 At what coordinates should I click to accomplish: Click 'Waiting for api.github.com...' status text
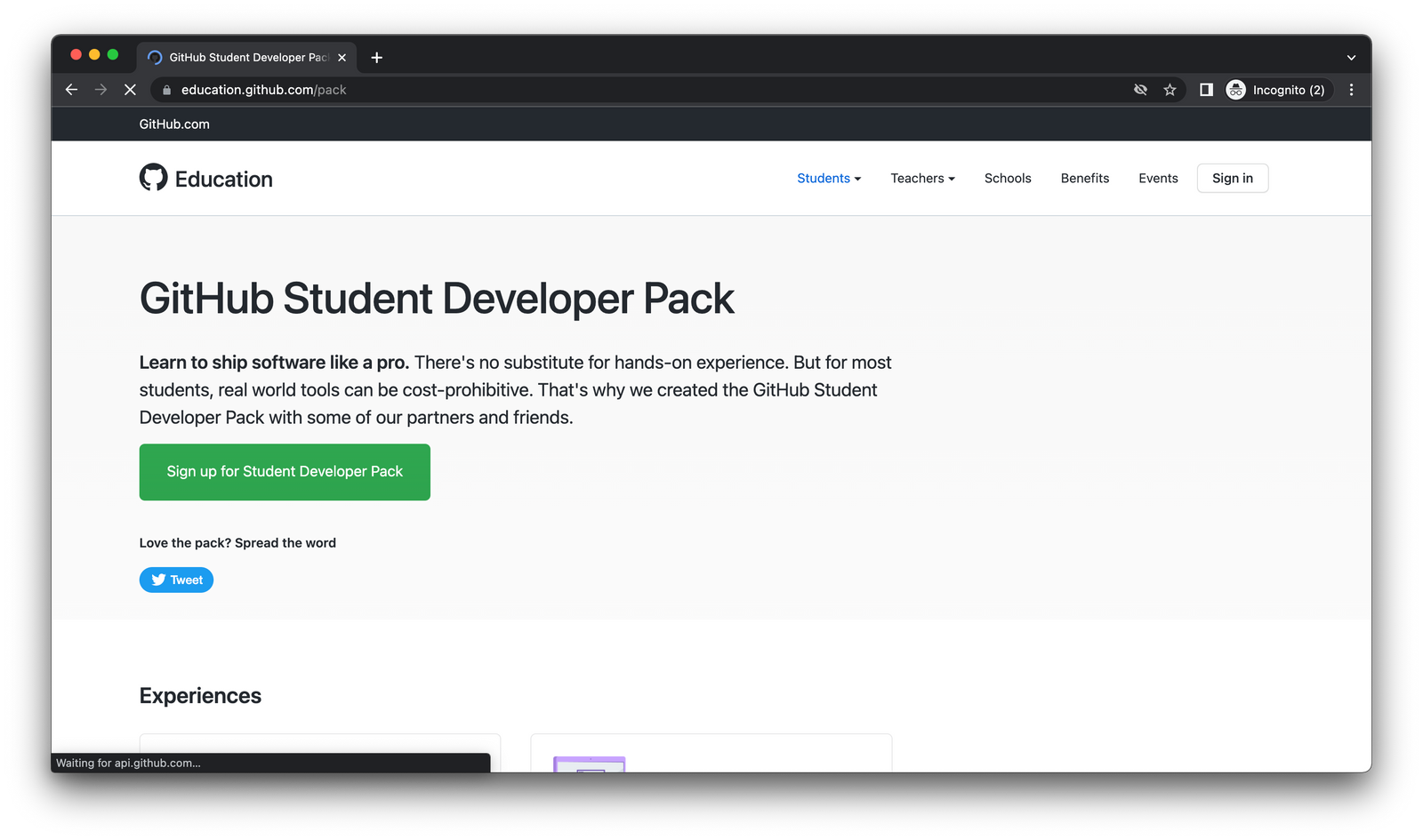point(128,763)
